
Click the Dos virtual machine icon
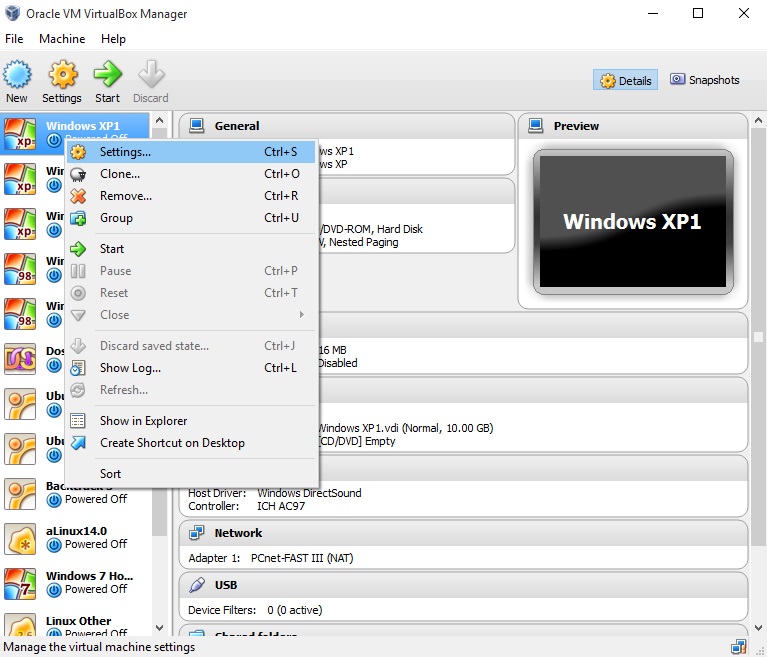20,359
